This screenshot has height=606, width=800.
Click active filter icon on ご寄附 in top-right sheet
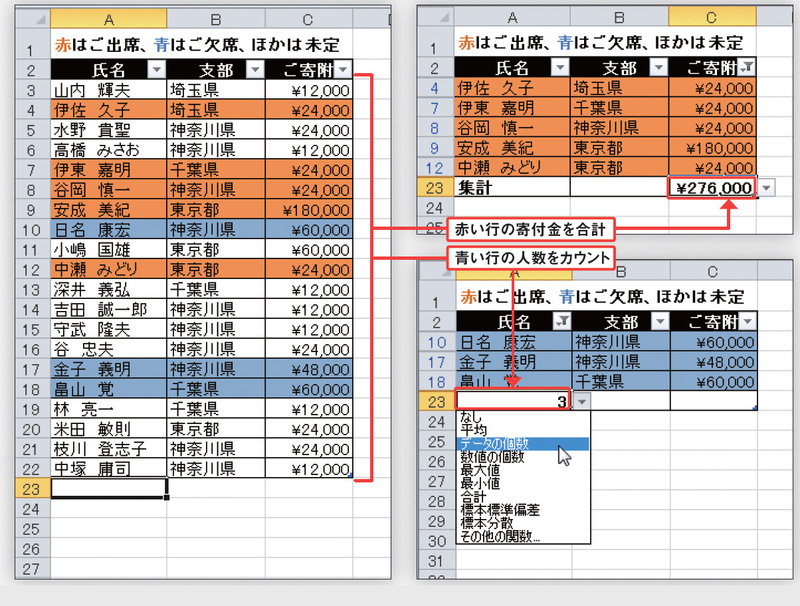point(747,68)
